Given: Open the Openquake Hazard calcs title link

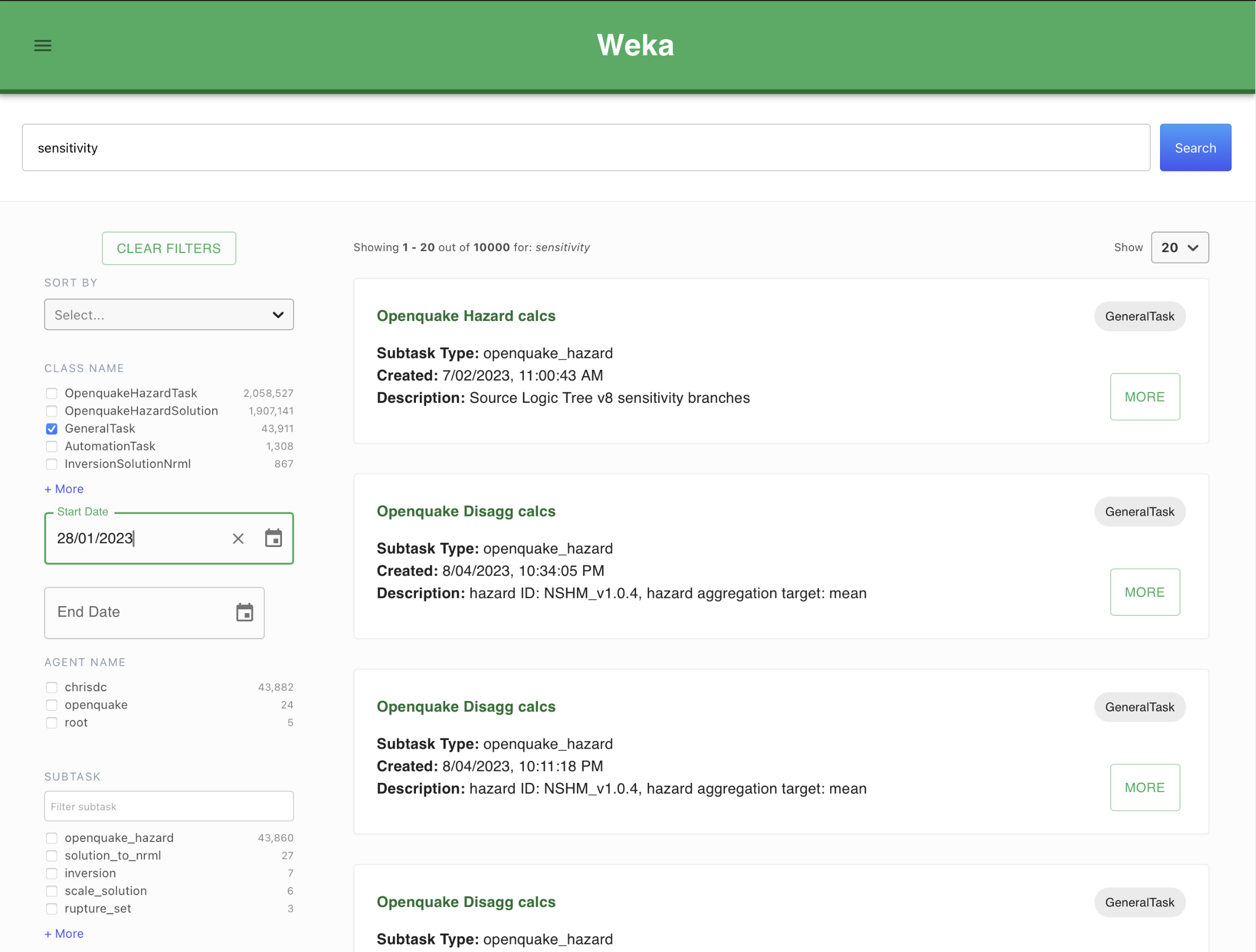Looking at the screenshot, I should (x=466, y=316).
